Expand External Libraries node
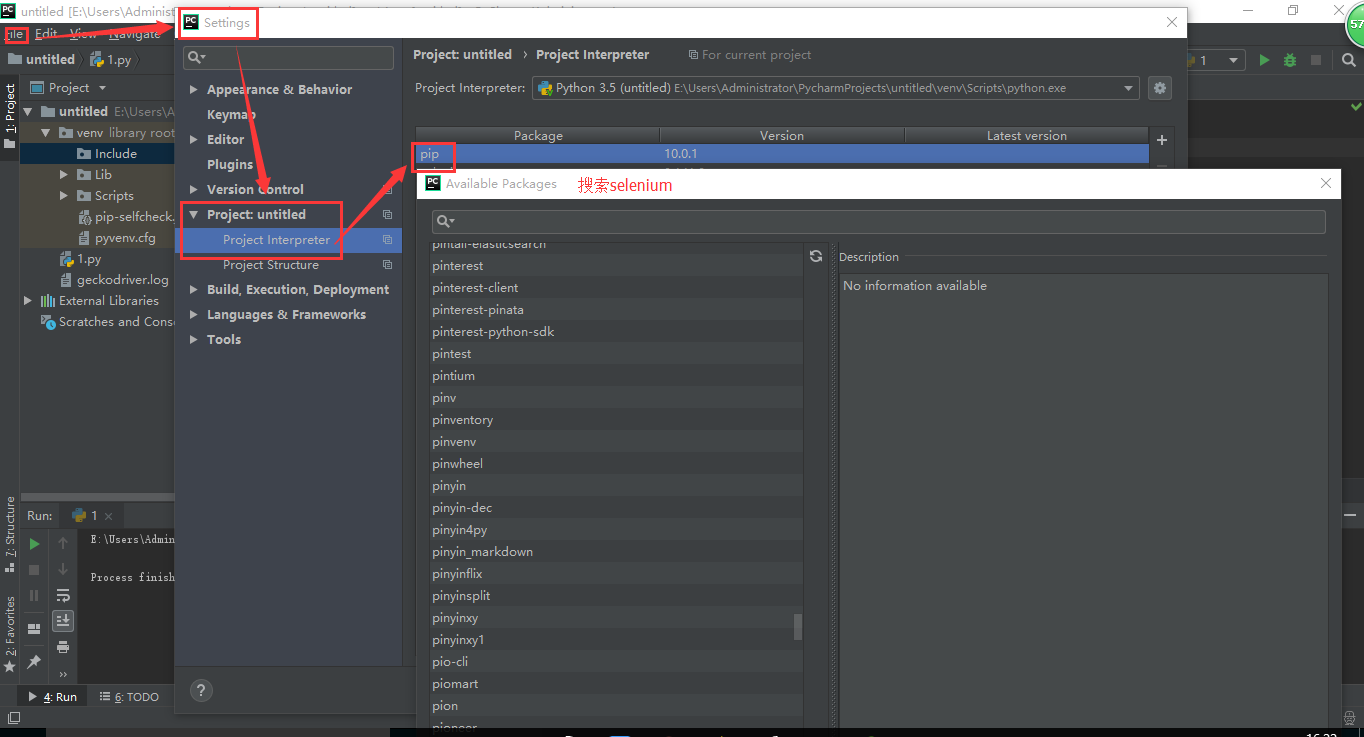The width and height of the screenshot is (1364, 737). coord(28,301)
